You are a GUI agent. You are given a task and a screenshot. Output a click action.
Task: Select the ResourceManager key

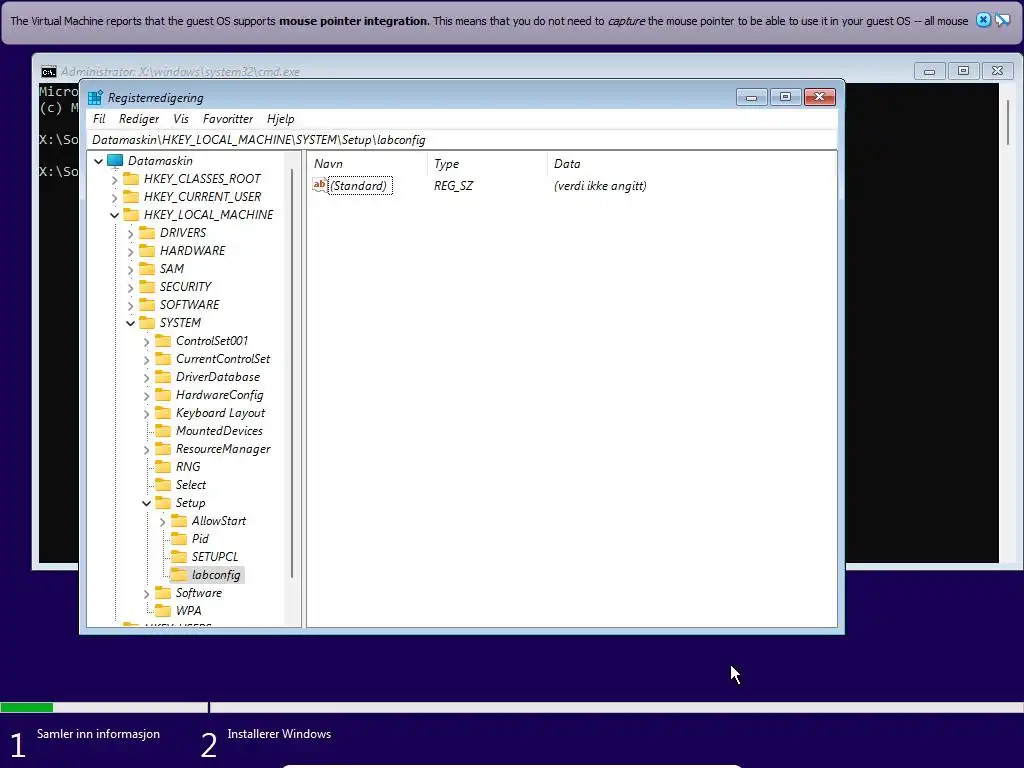coord(223,449)
